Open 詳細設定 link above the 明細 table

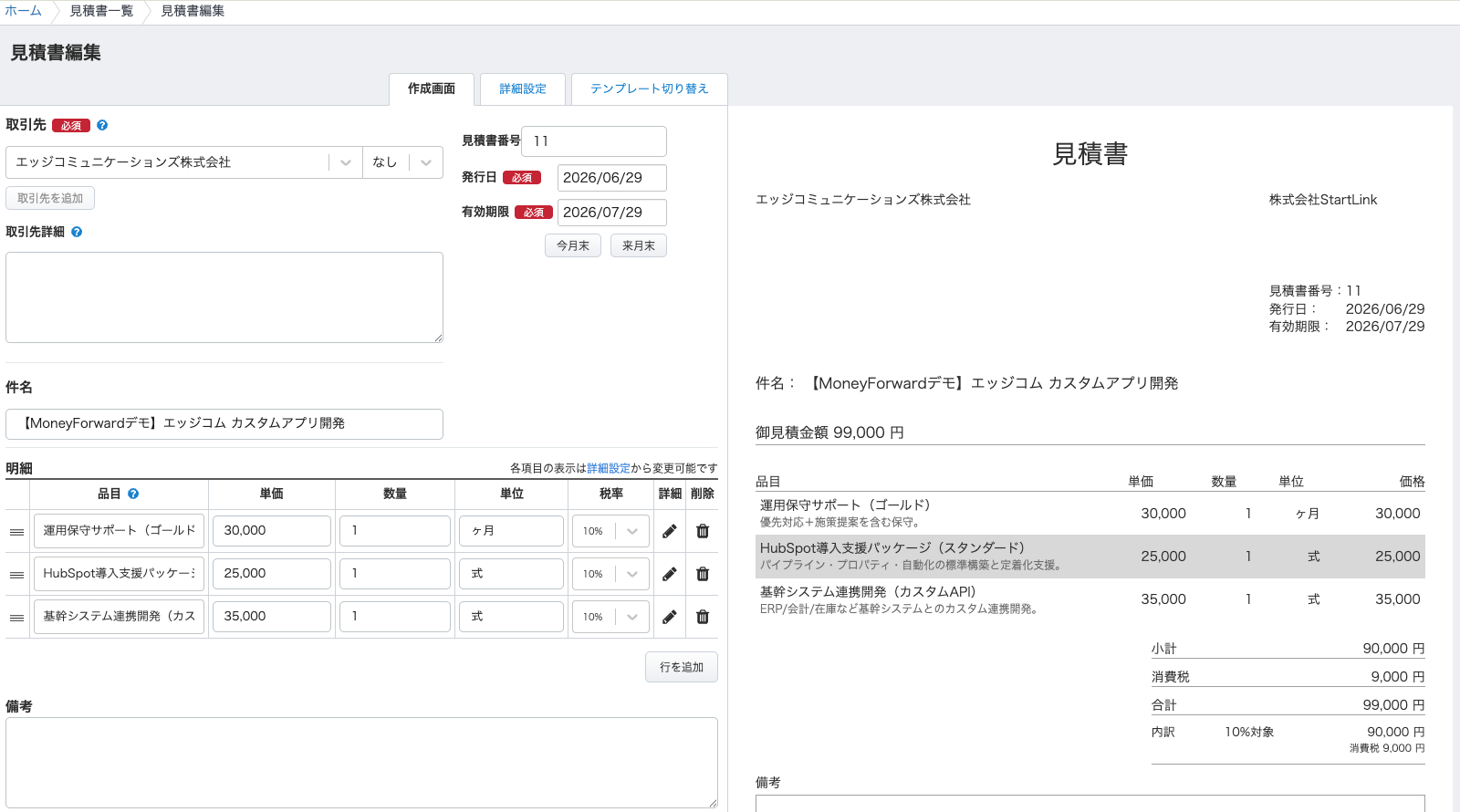tap(609, 468)
